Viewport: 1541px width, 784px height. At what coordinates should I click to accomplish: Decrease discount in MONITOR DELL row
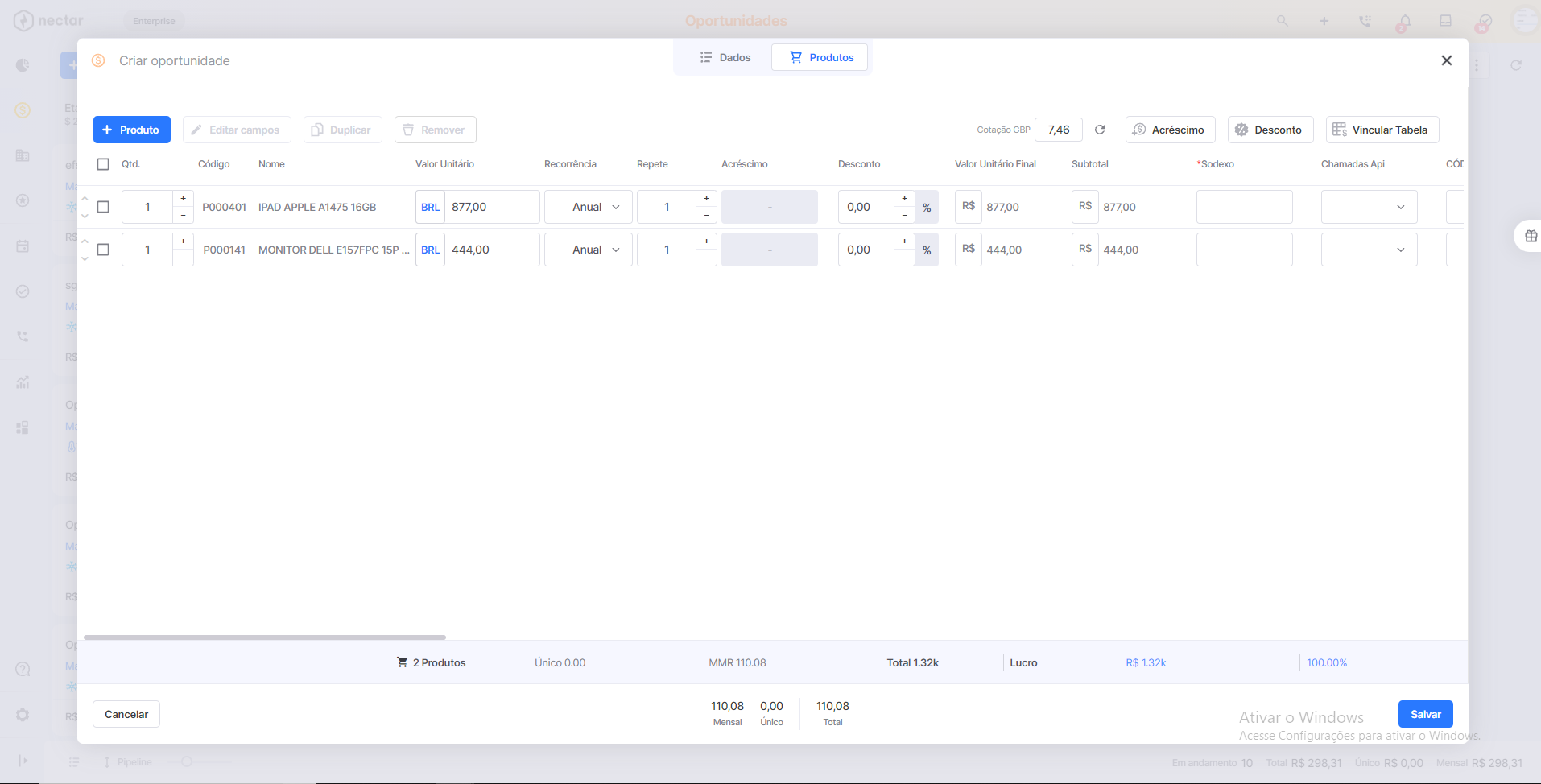[905, 258]
